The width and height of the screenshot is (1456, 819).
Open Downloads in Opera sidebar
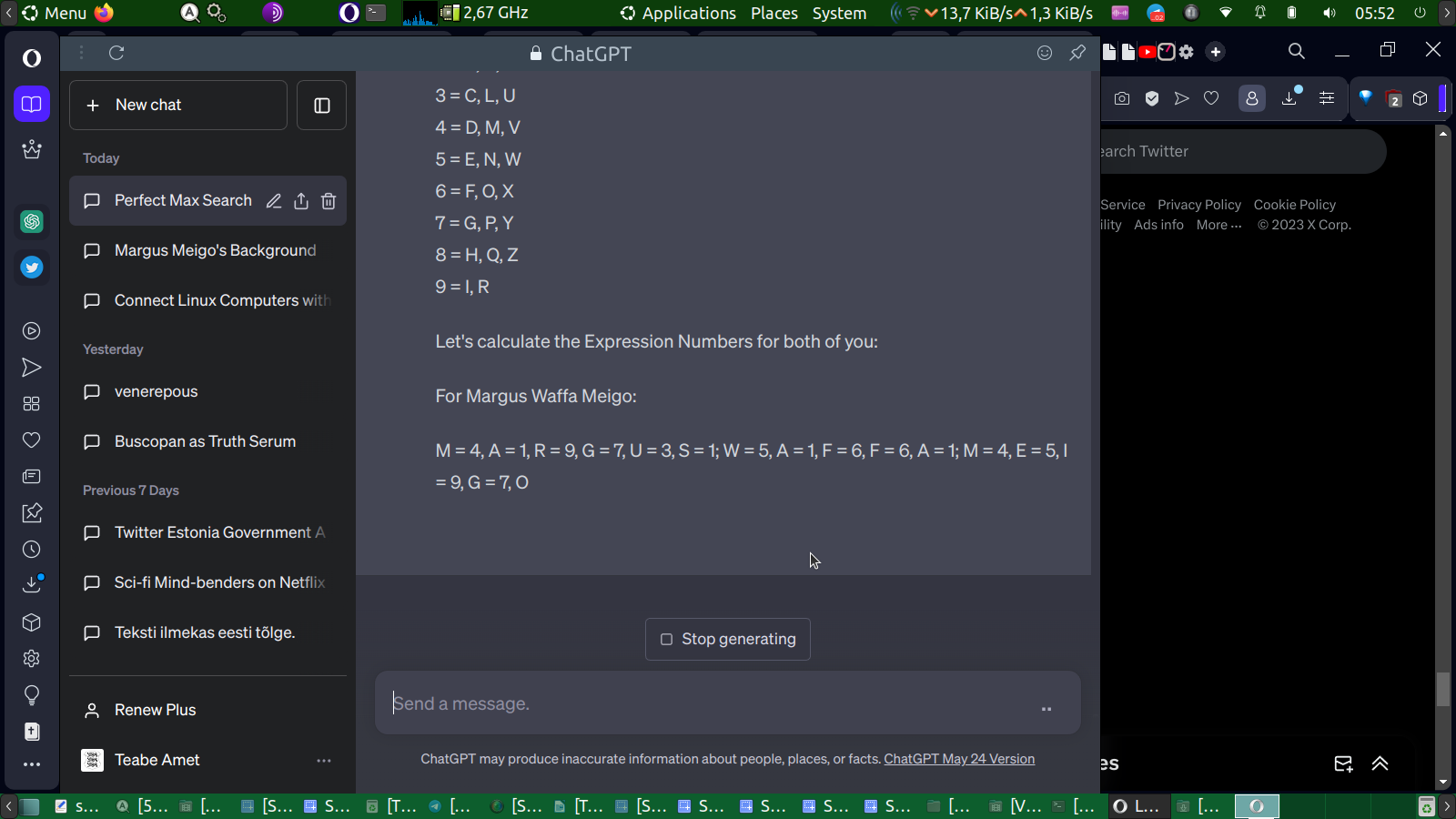32,584
